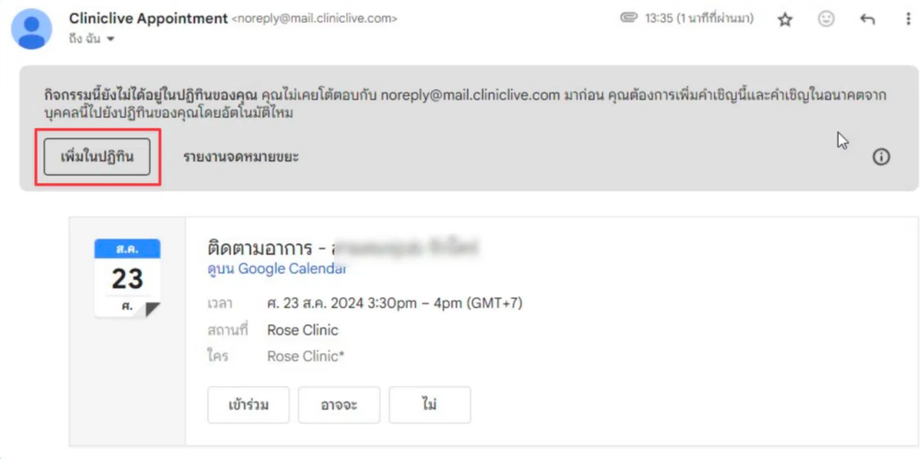Image resolution: width=920 pixels, height=459 pixels.
Task: Respond เข้าร่วม to the invitation
Action: tap(248, 404)
